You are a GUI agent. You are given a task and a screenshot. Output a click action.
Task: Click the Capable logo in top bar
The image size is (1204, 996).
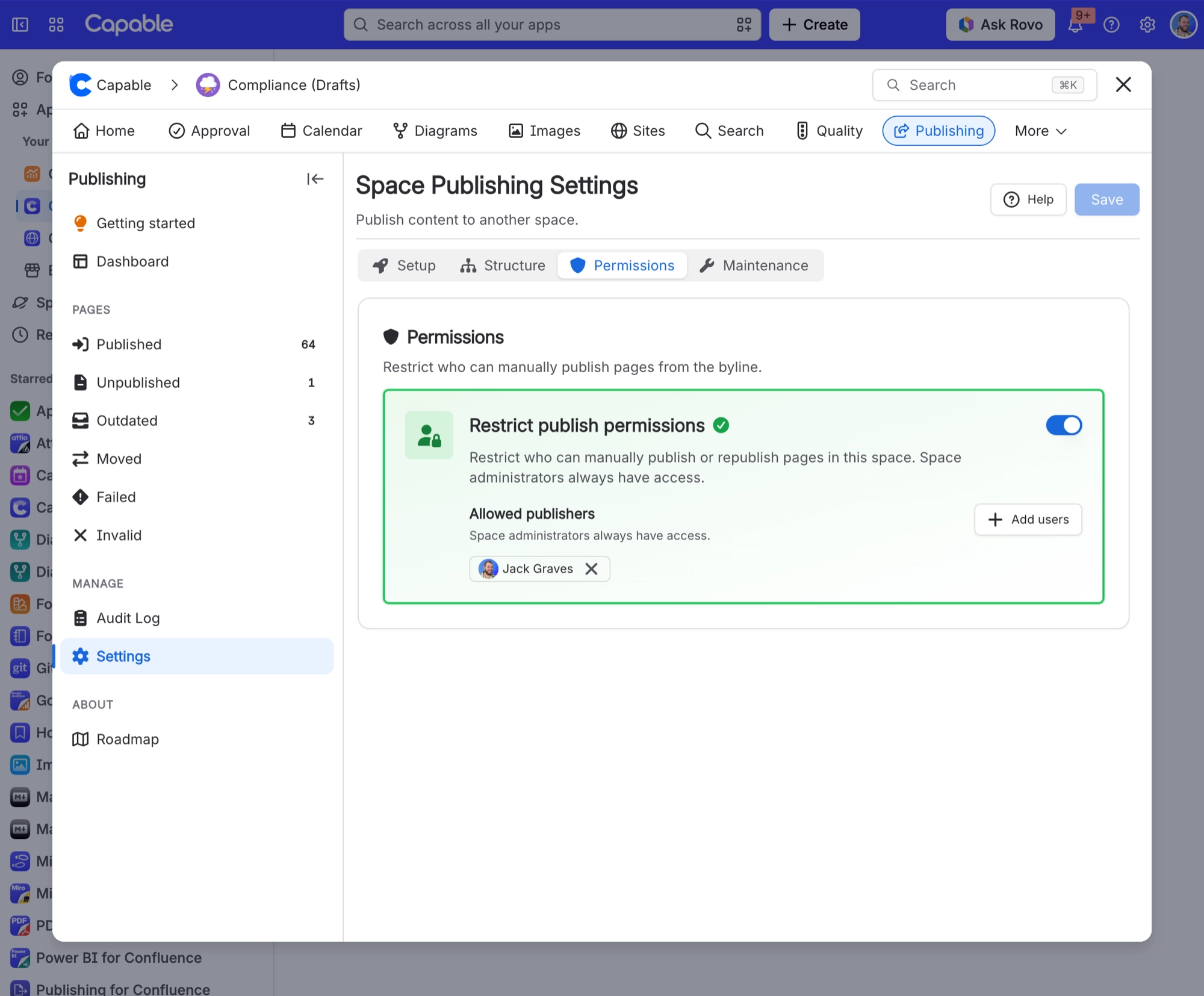point(128,24)
